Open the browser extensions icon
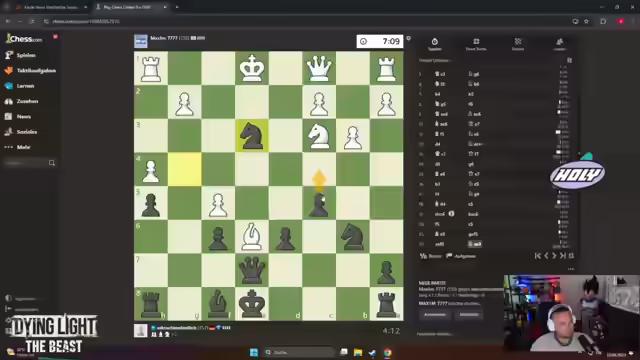The width and height of the screenshot is (640, 360). 603,21
